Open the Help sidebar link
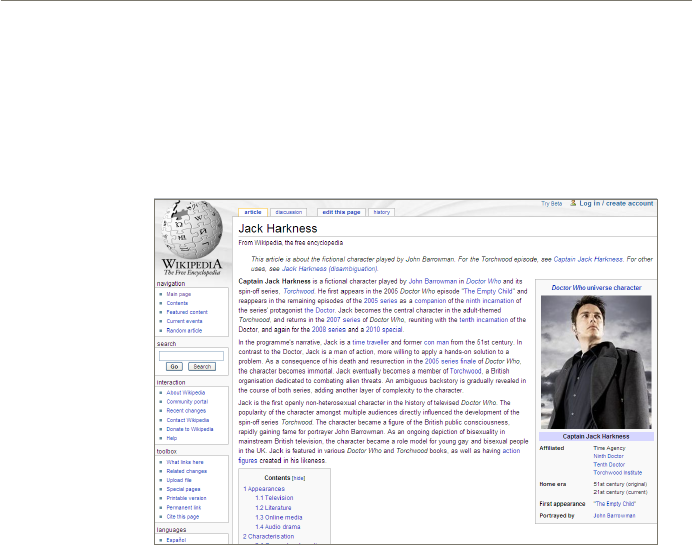This screenshot has width=692, height=545. [172, 438]
